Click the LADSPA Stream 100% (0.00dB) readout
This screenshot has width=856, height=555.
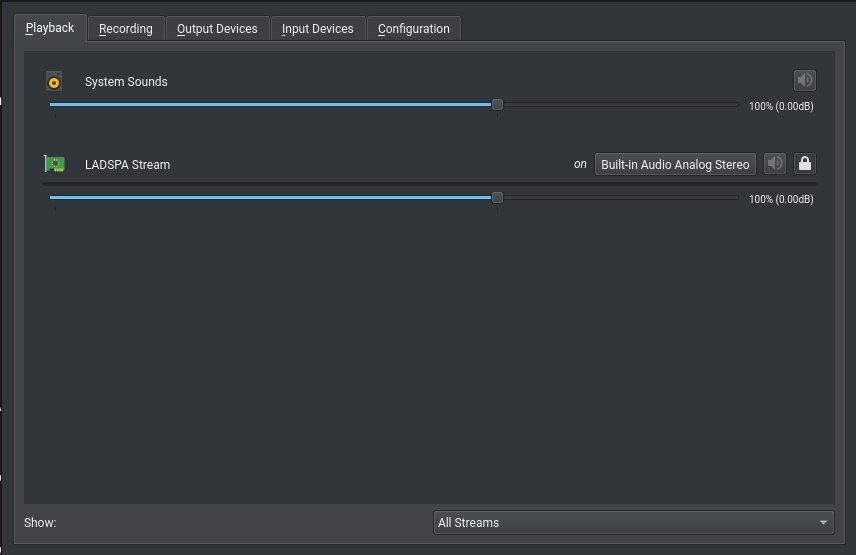(x=781, y=199)
